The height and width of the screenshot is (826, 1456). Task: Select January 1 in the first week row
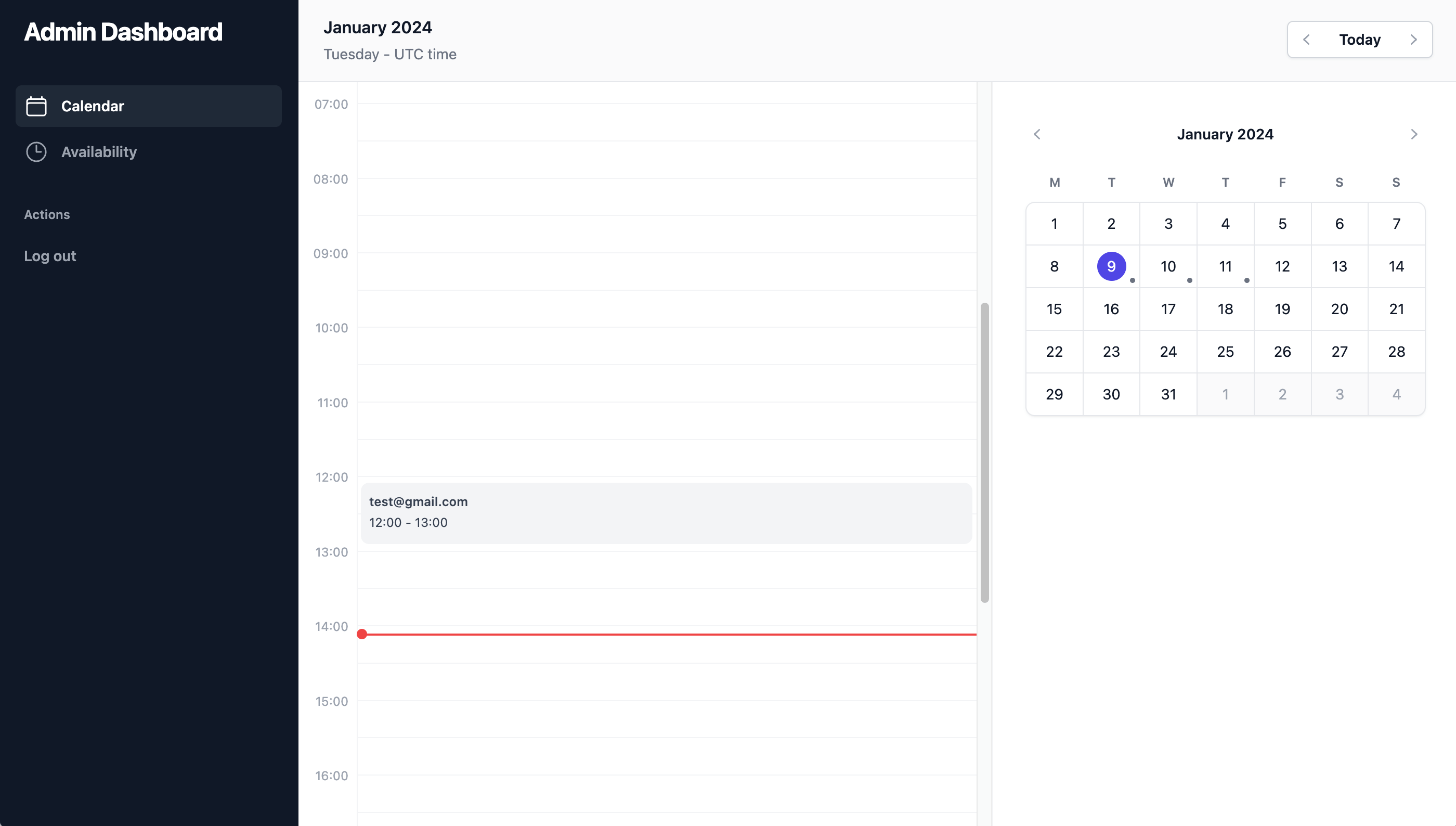pyautogui.click(x=1054, y=224)
